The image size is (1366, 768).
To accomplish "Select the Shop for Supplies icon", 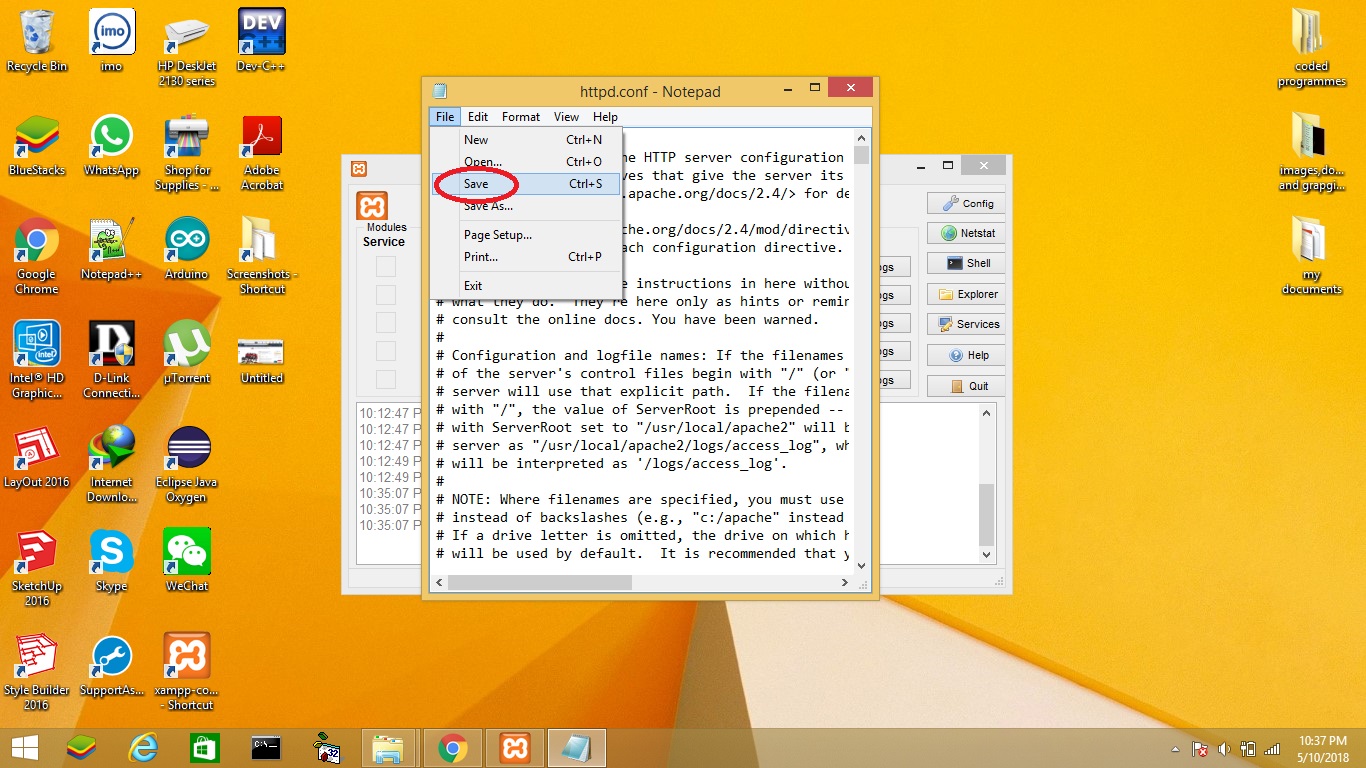I will click(187, 152).
